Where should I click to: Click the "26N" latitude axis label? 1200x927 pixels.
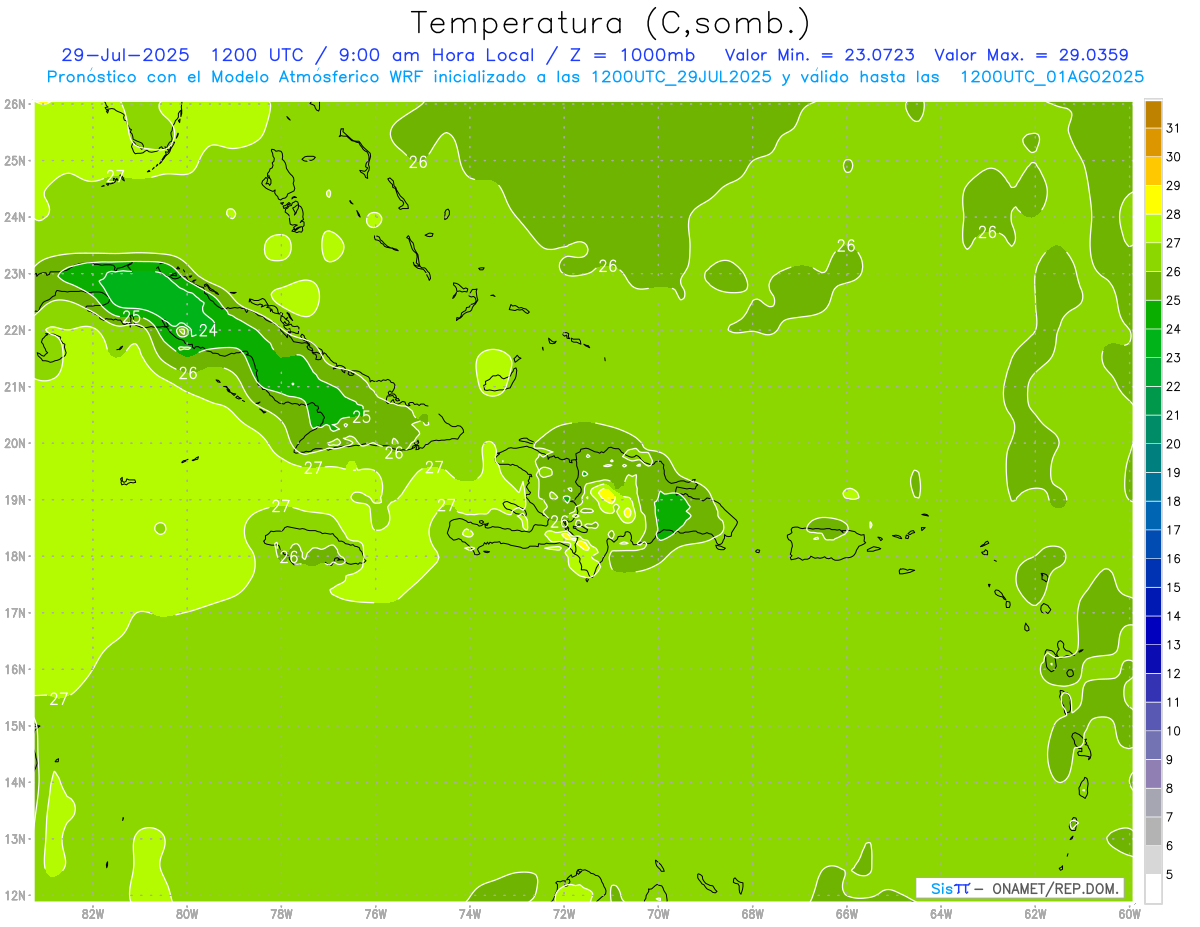coord(14,104)
